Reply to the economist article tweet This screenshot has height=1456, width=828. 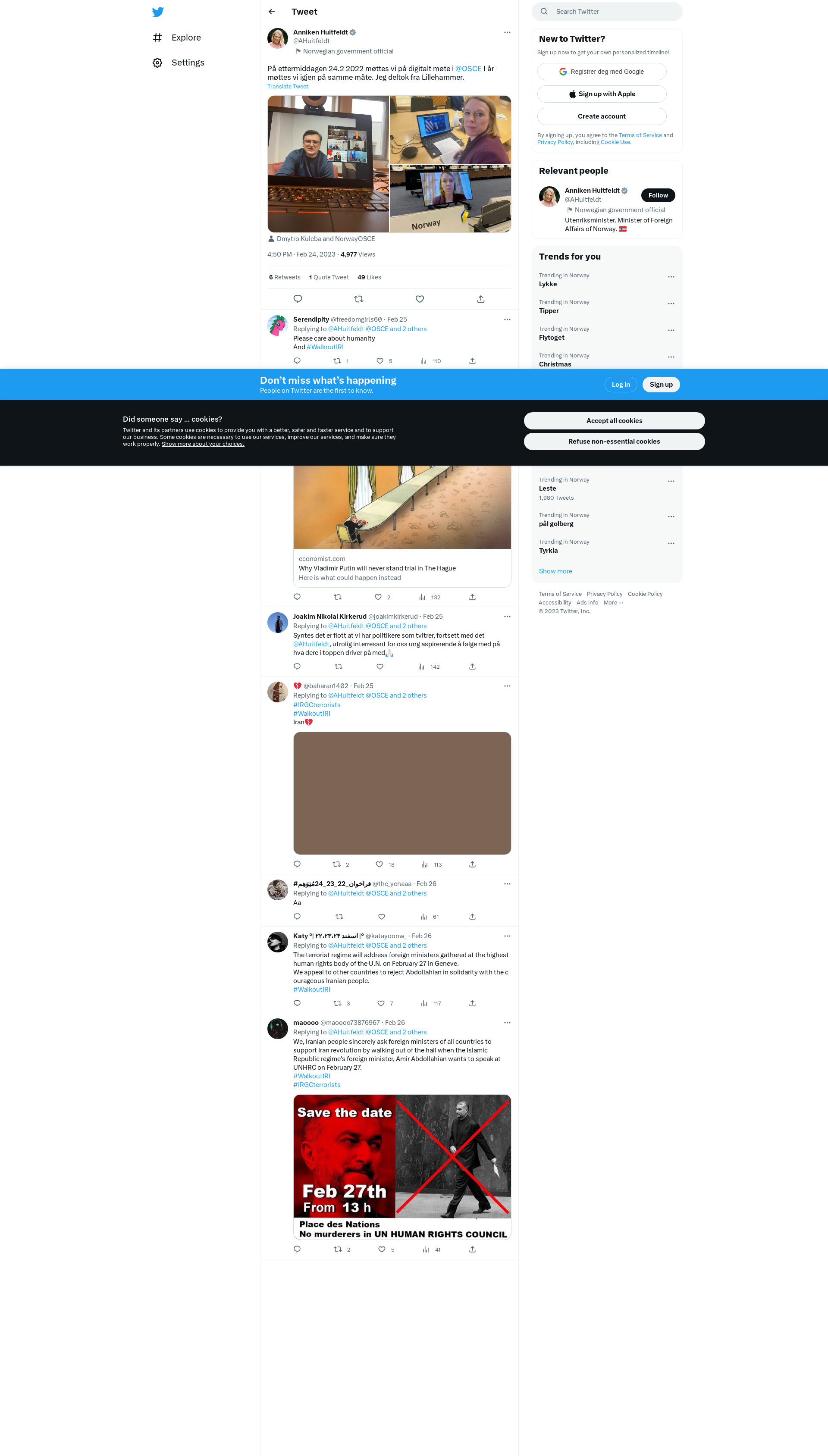[297, 597]
